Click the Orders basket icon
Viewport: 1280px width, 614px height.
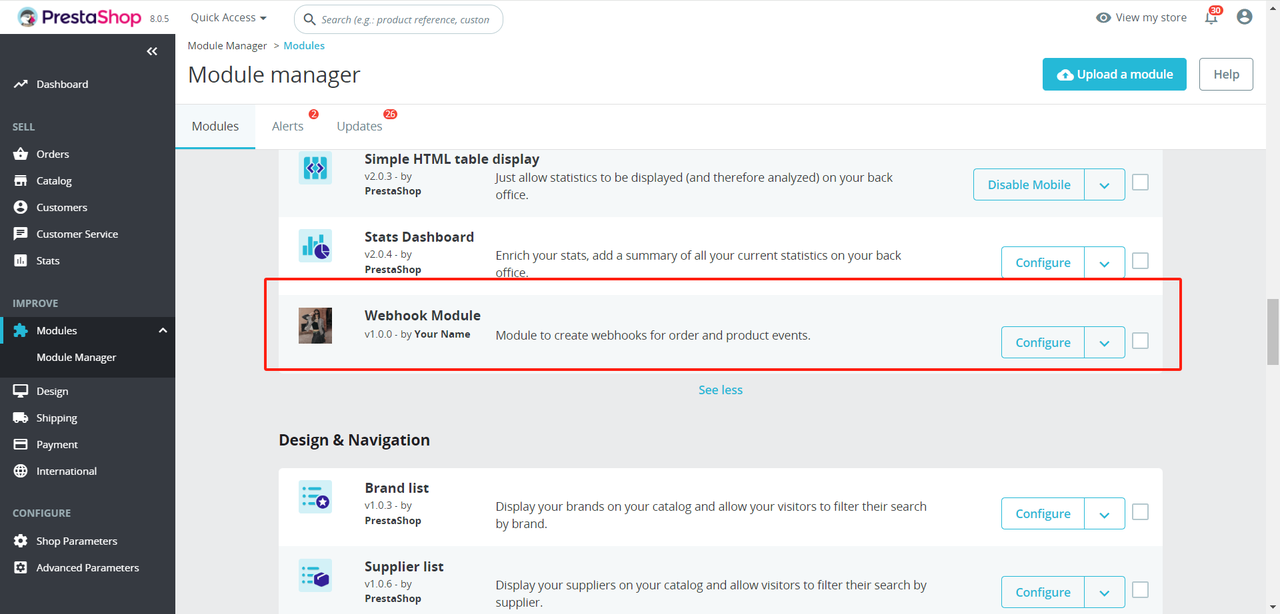click(x=20, y=154)
